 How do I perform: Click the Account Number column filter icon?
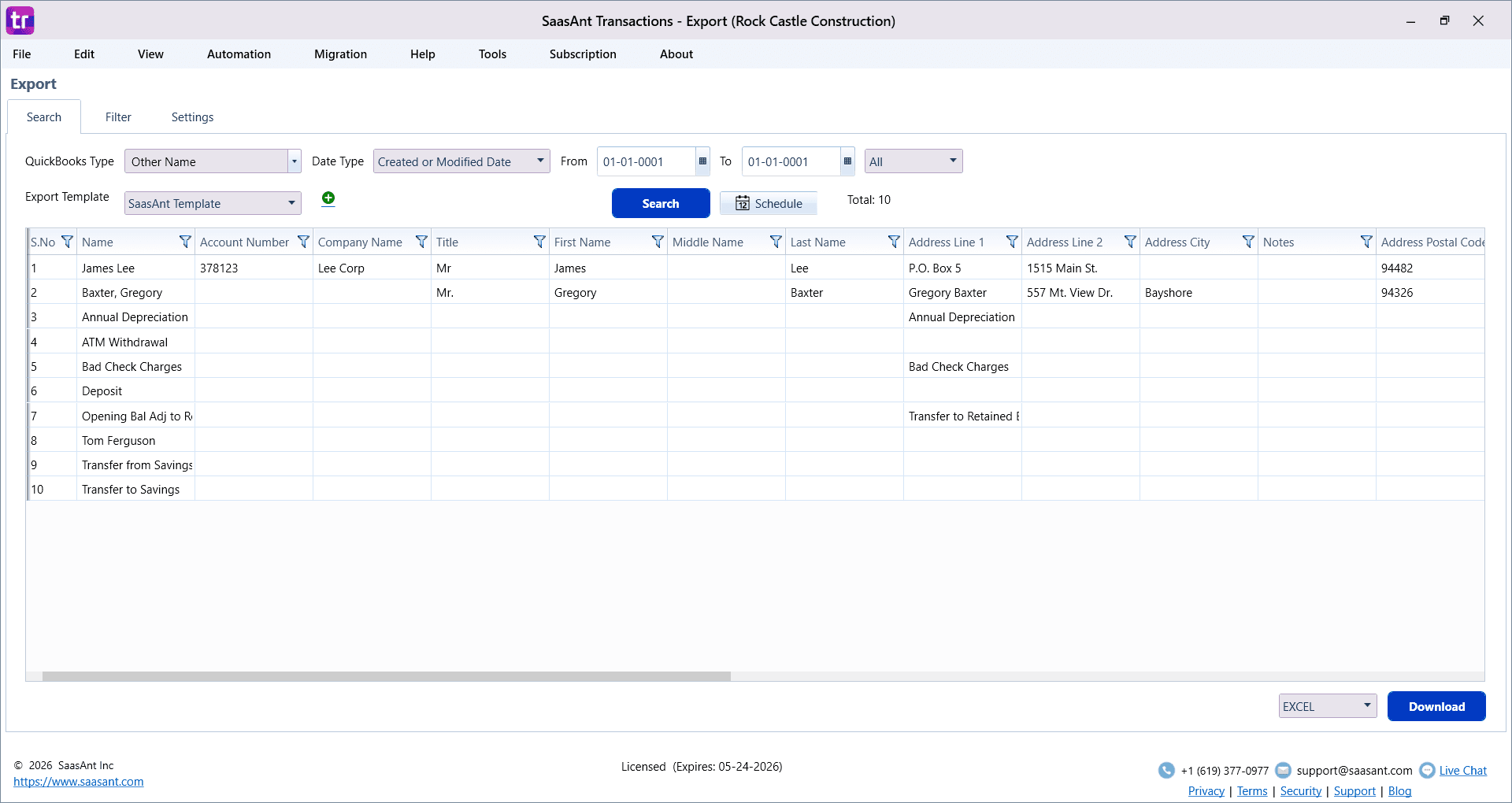[x=303, y=242]
